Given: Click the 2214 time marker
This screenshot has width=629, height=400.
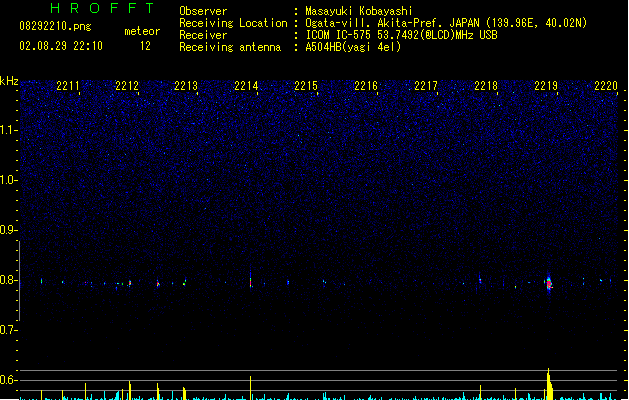Looking at the screenshot, I should pos(246,86).
